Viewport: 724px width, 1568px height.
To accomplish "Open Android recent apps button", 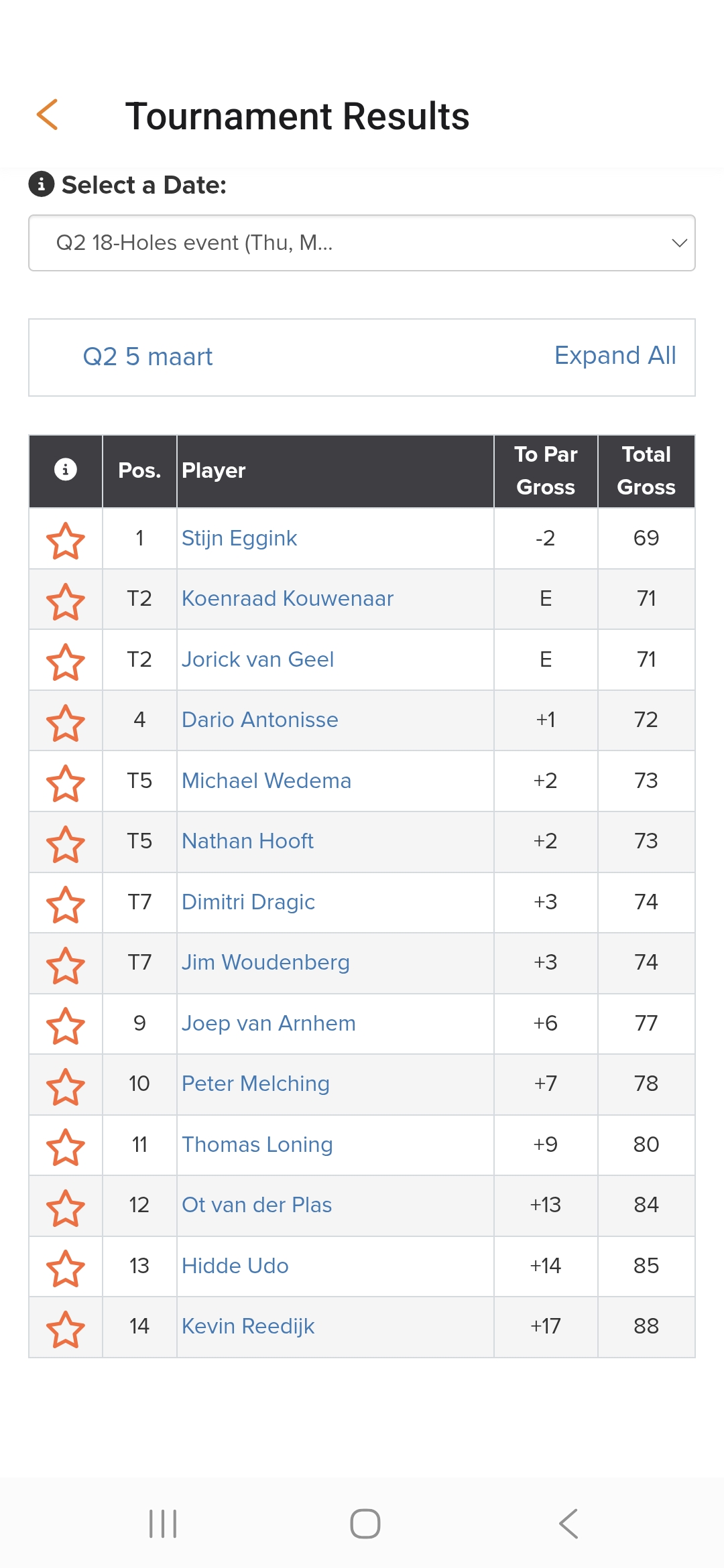I will (163, 1524).
